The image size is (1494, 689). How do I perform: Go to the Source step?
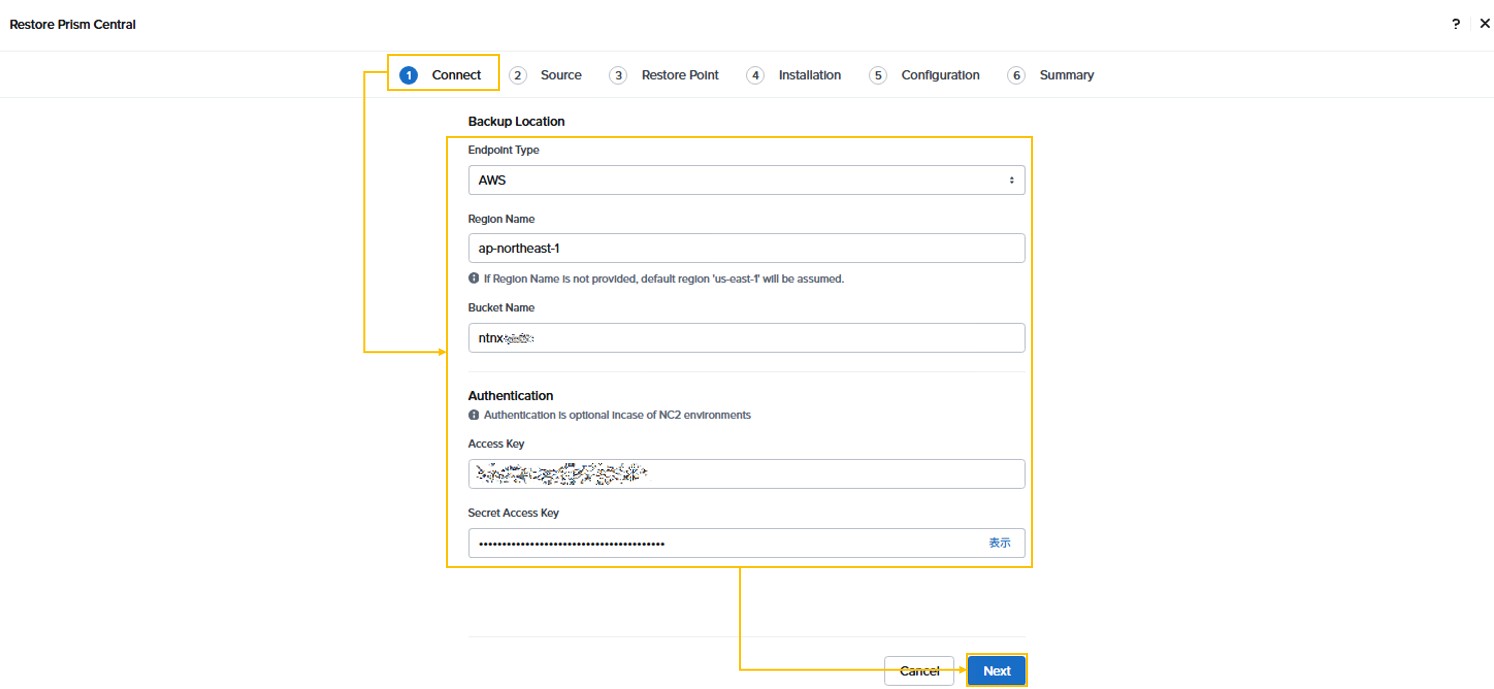pyautogui.click(x=560, y=75)
